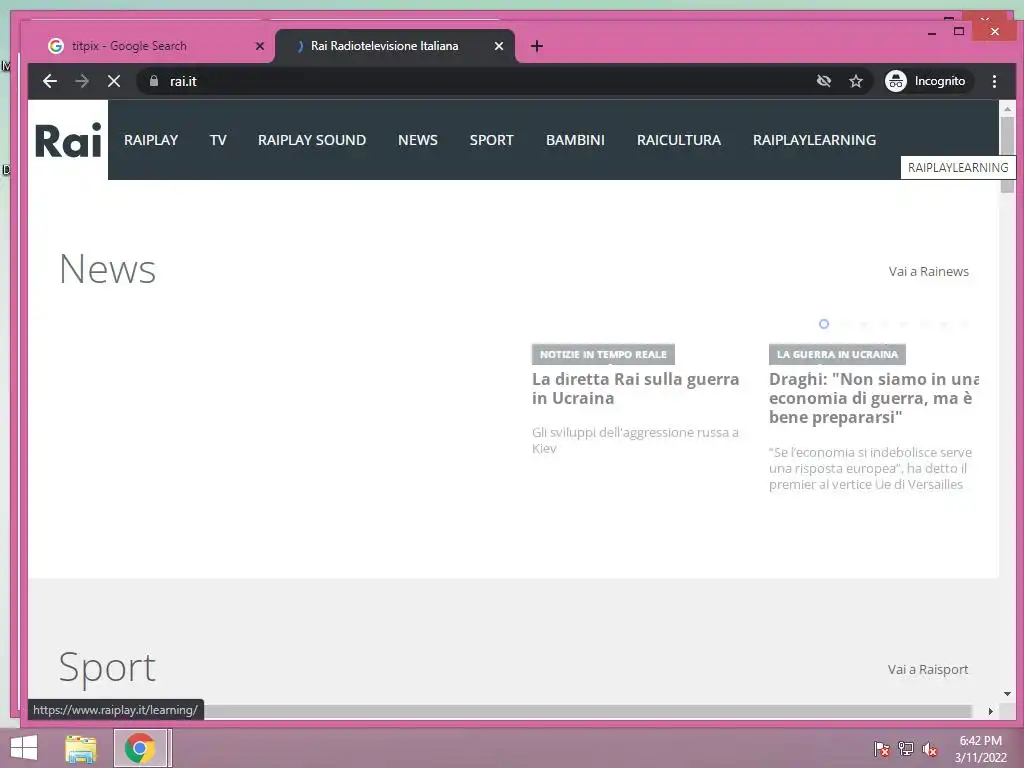Switch to titpix - Google Search tab
Screen dimensions: 1024x768
(148, 46)
